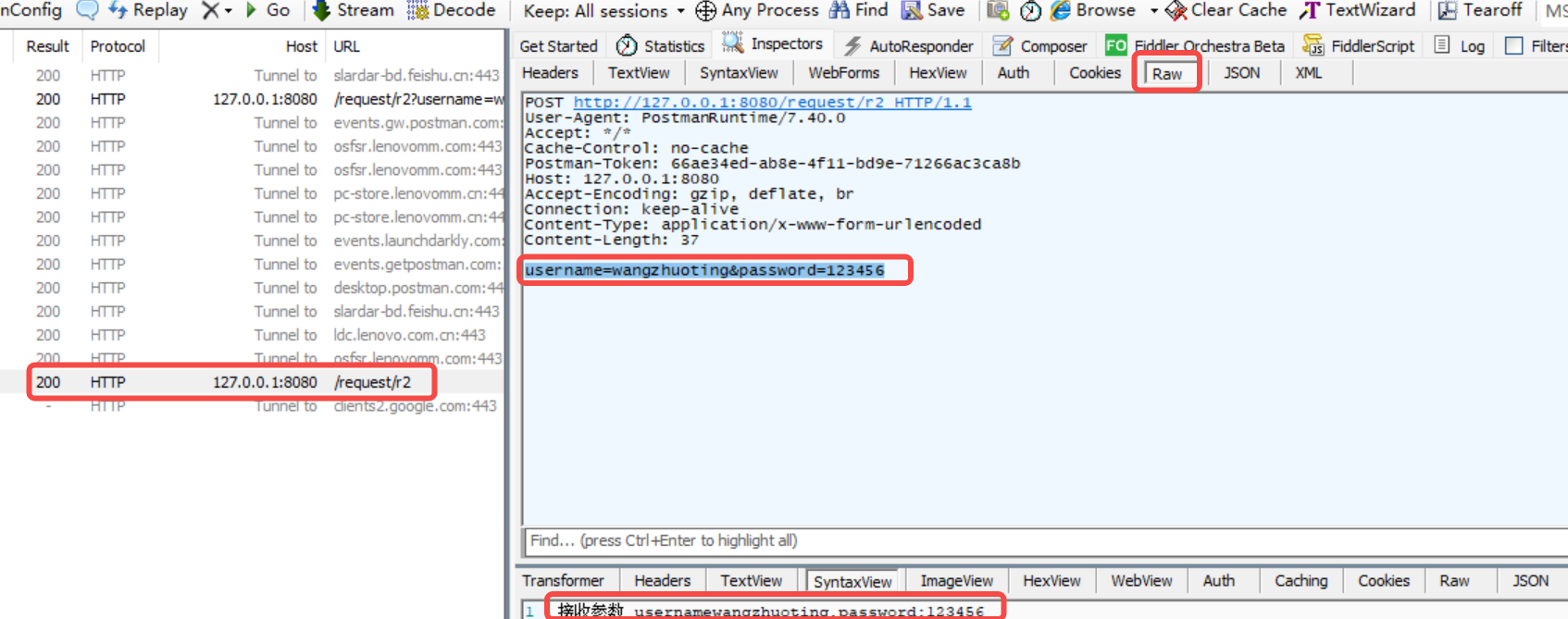
Task: Select the ldc.lenovo.com.cn:443 session
Action: pyautogui.click(x=253, y=335)
